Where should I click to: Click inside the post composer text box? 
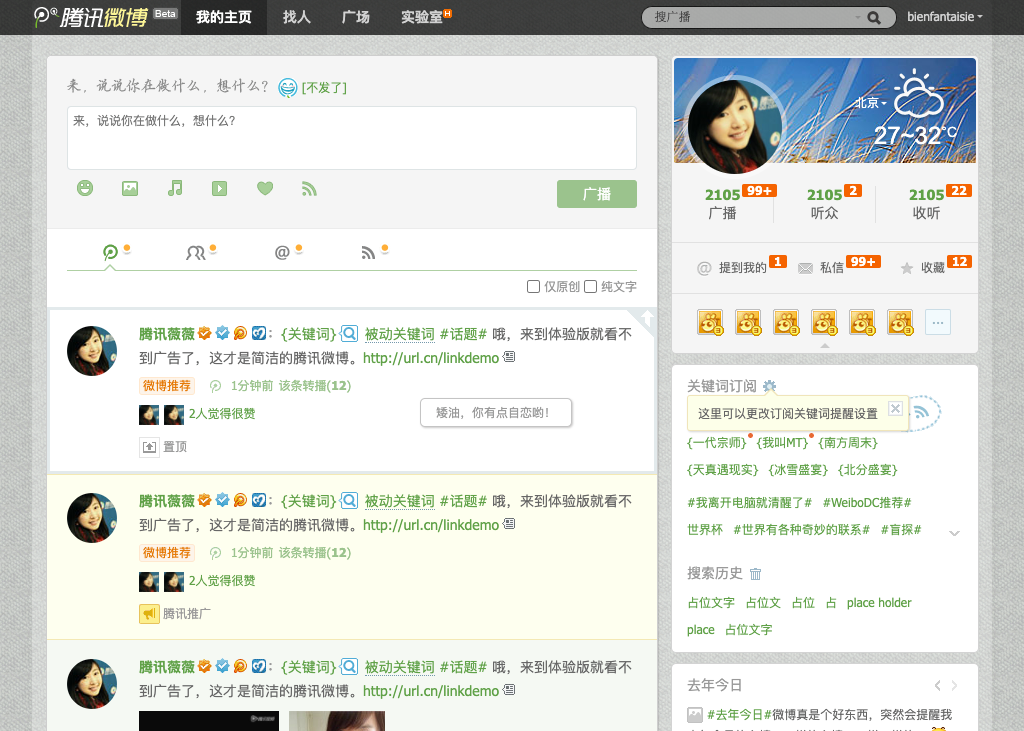[351, 138]
